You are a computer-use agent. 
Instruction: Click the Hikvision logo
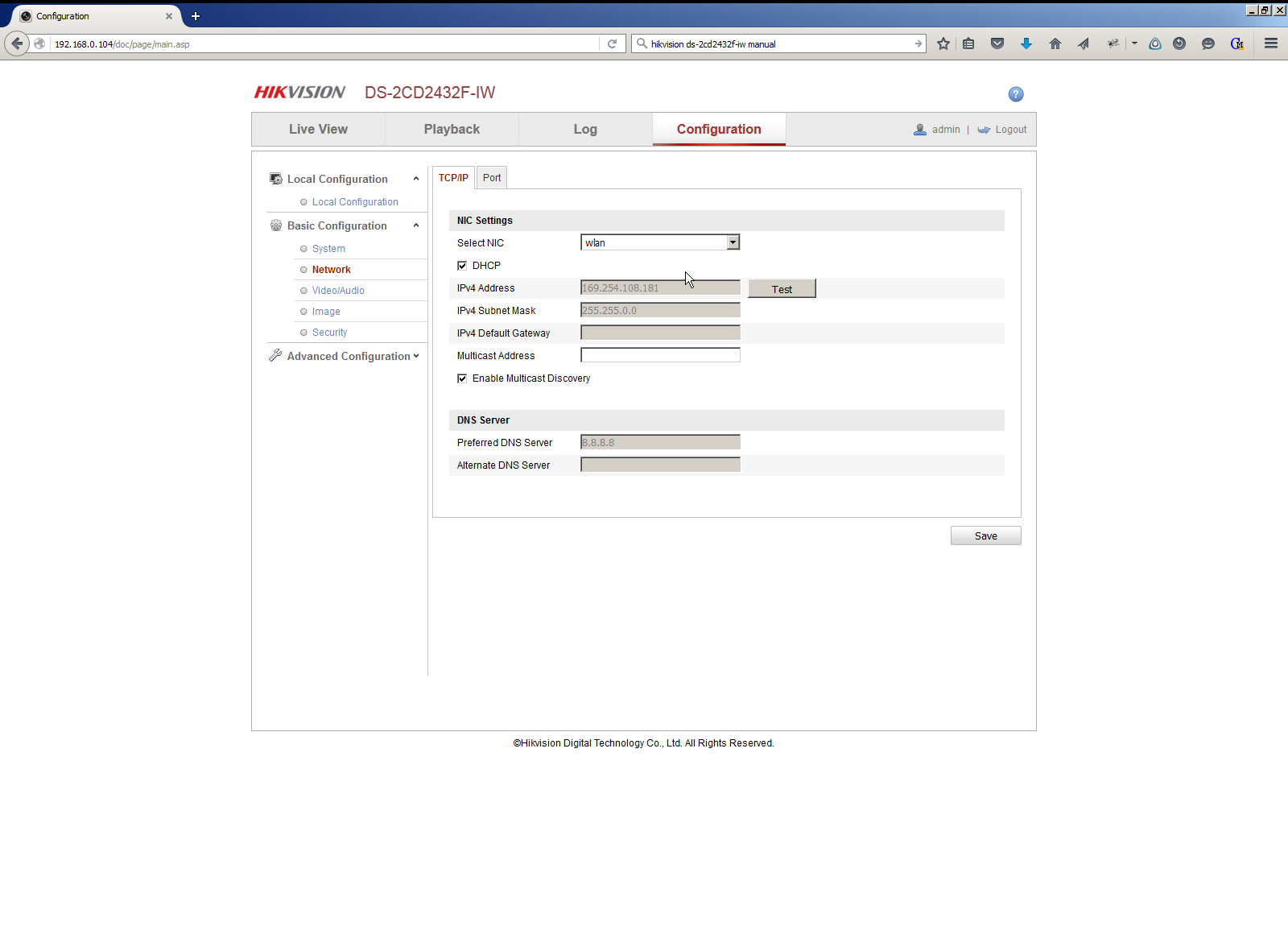click(x=299, y=93)
